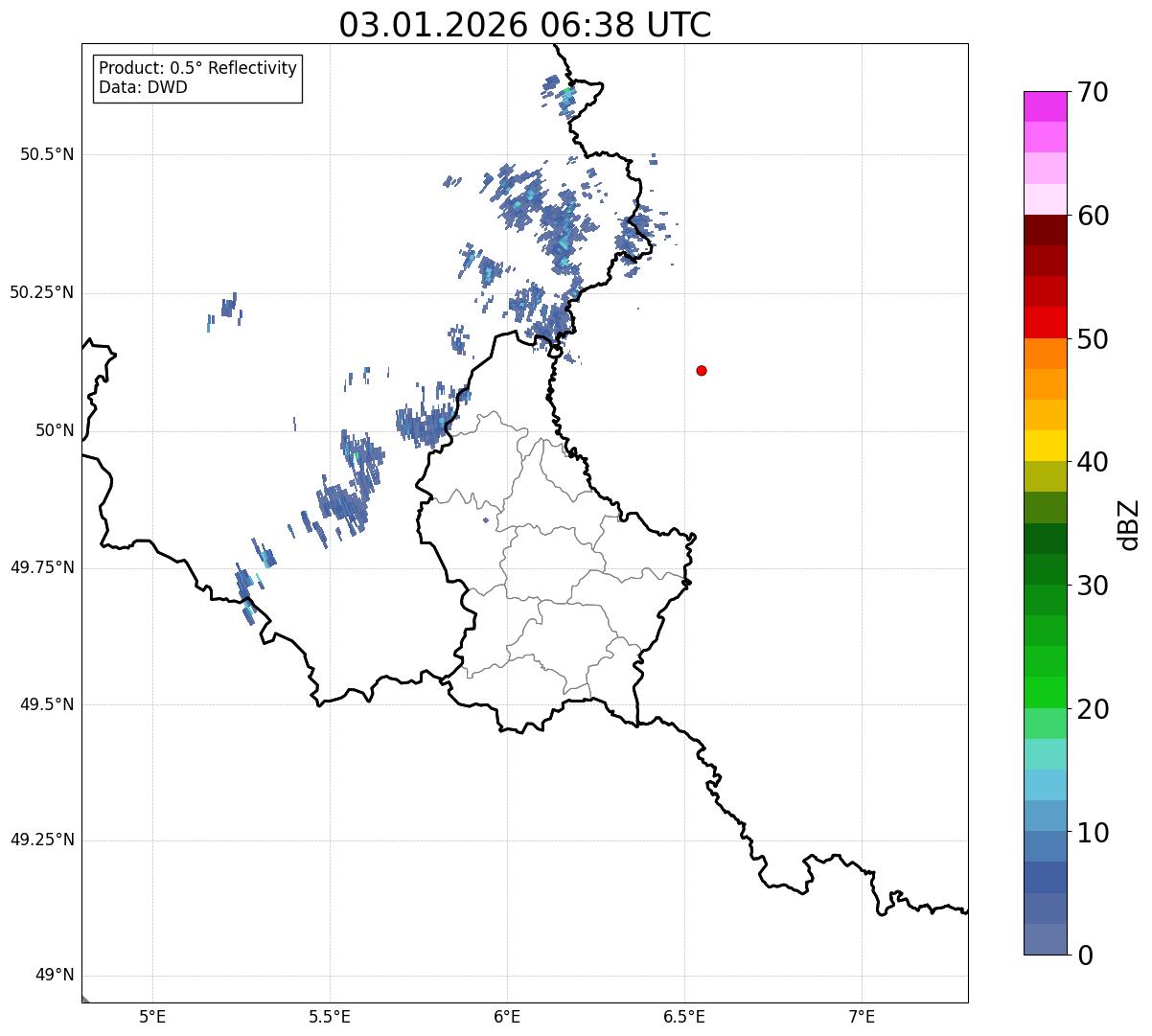Click the colorbar tick label "30"
Screen dimensions: 1152x1036
tap(1092, 586)
